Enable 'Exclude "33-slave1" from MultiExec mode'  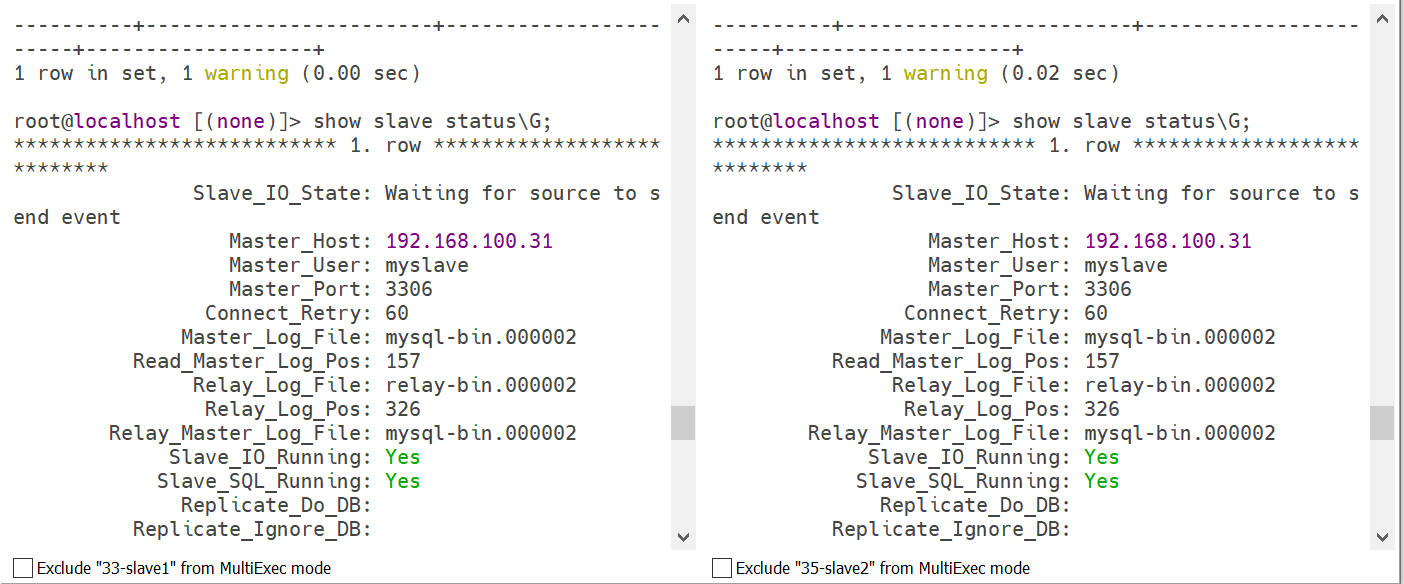21,567
